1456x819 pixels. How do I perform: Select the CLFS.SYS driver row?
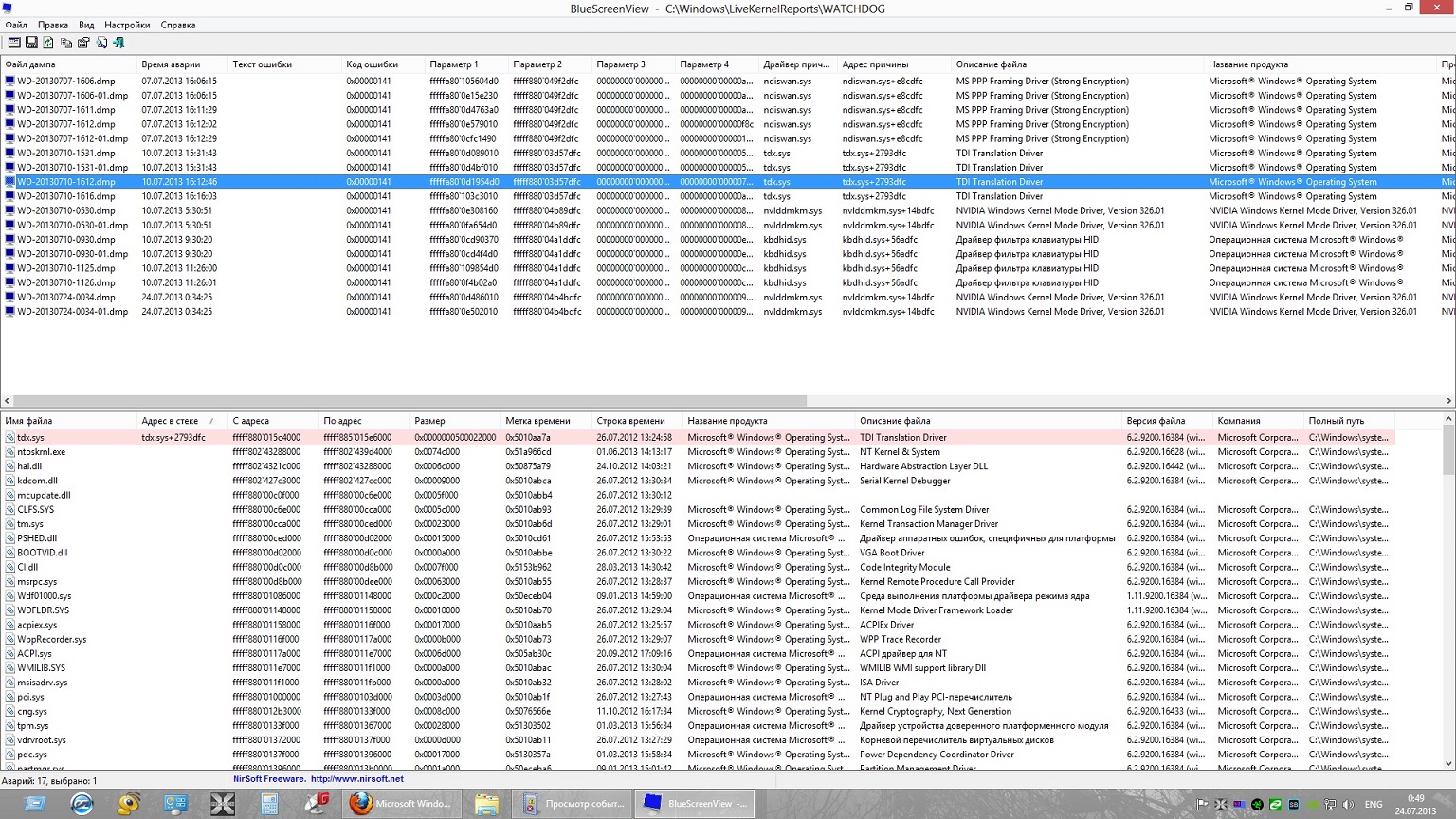[x=698, y=510]
